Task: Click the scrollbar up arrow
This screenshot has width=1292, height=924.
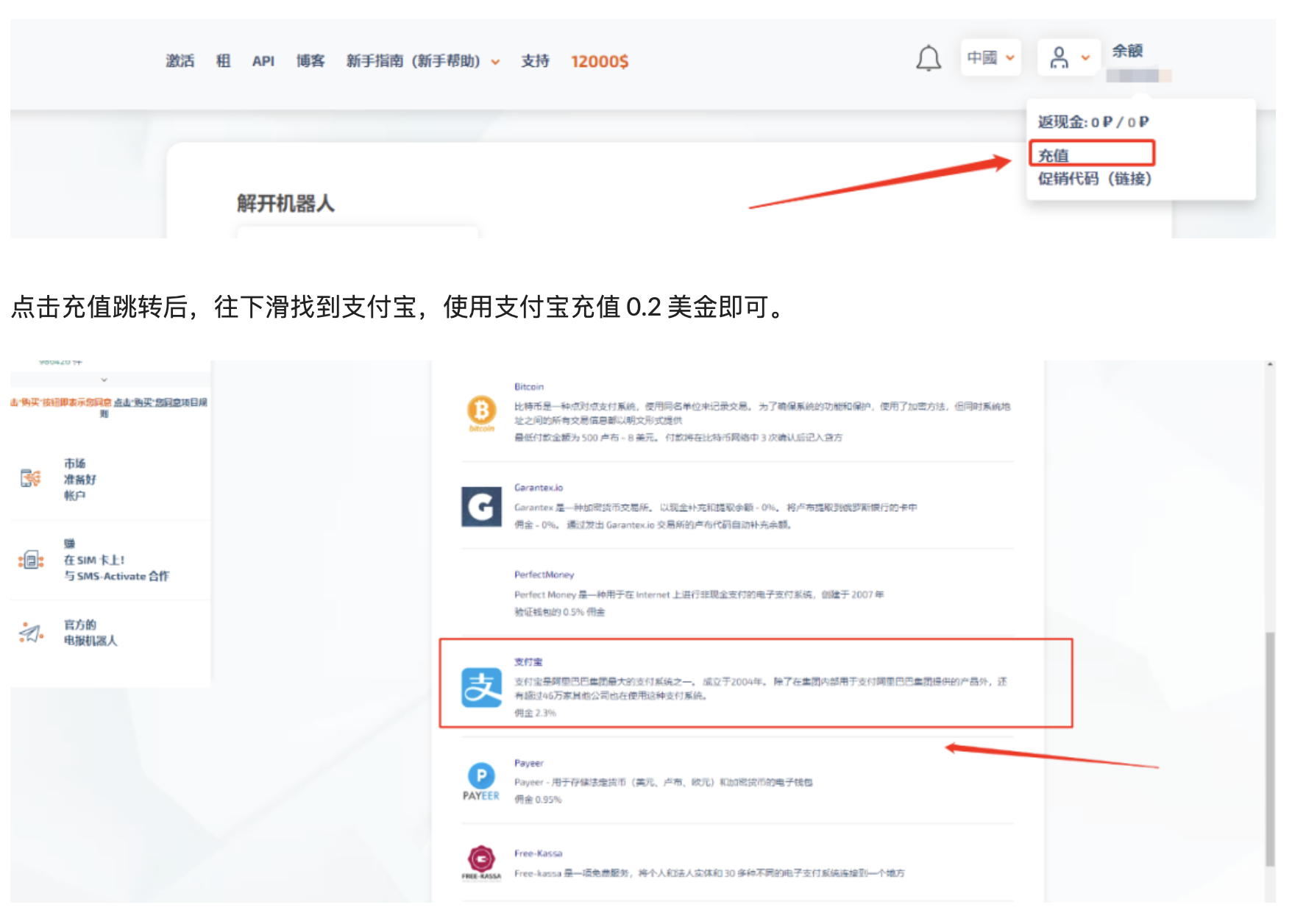Action: point(1271,364)
